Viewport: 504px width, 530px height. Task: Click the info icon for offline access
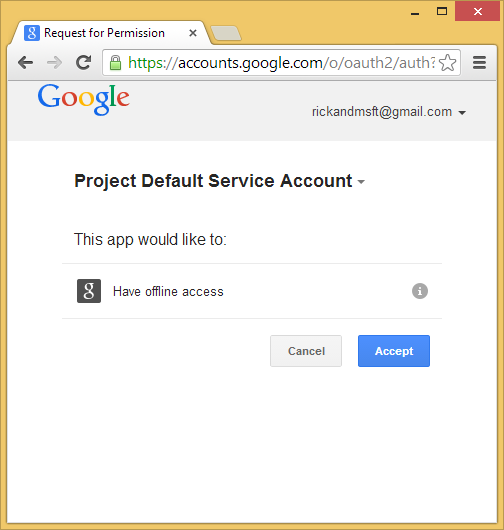pyautogui.click(x=420, y=291)
